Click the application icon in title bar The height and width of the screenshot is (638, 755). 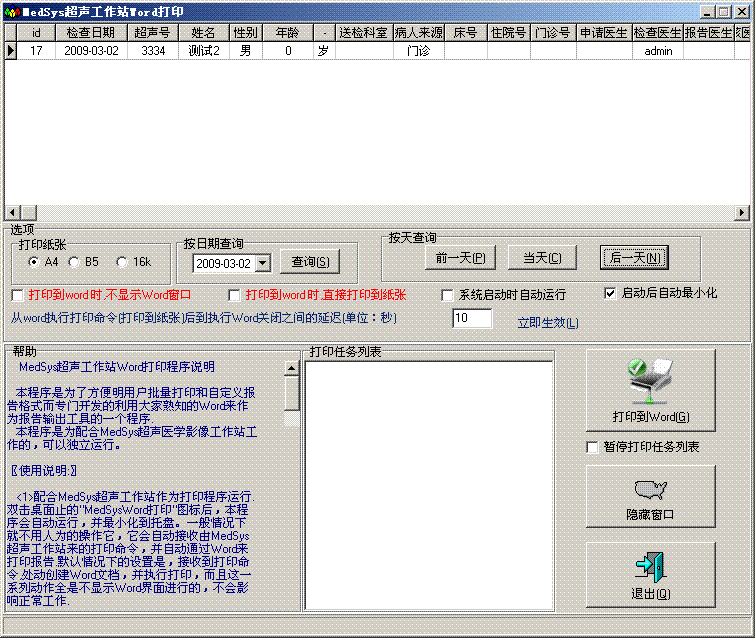(12, 12)
